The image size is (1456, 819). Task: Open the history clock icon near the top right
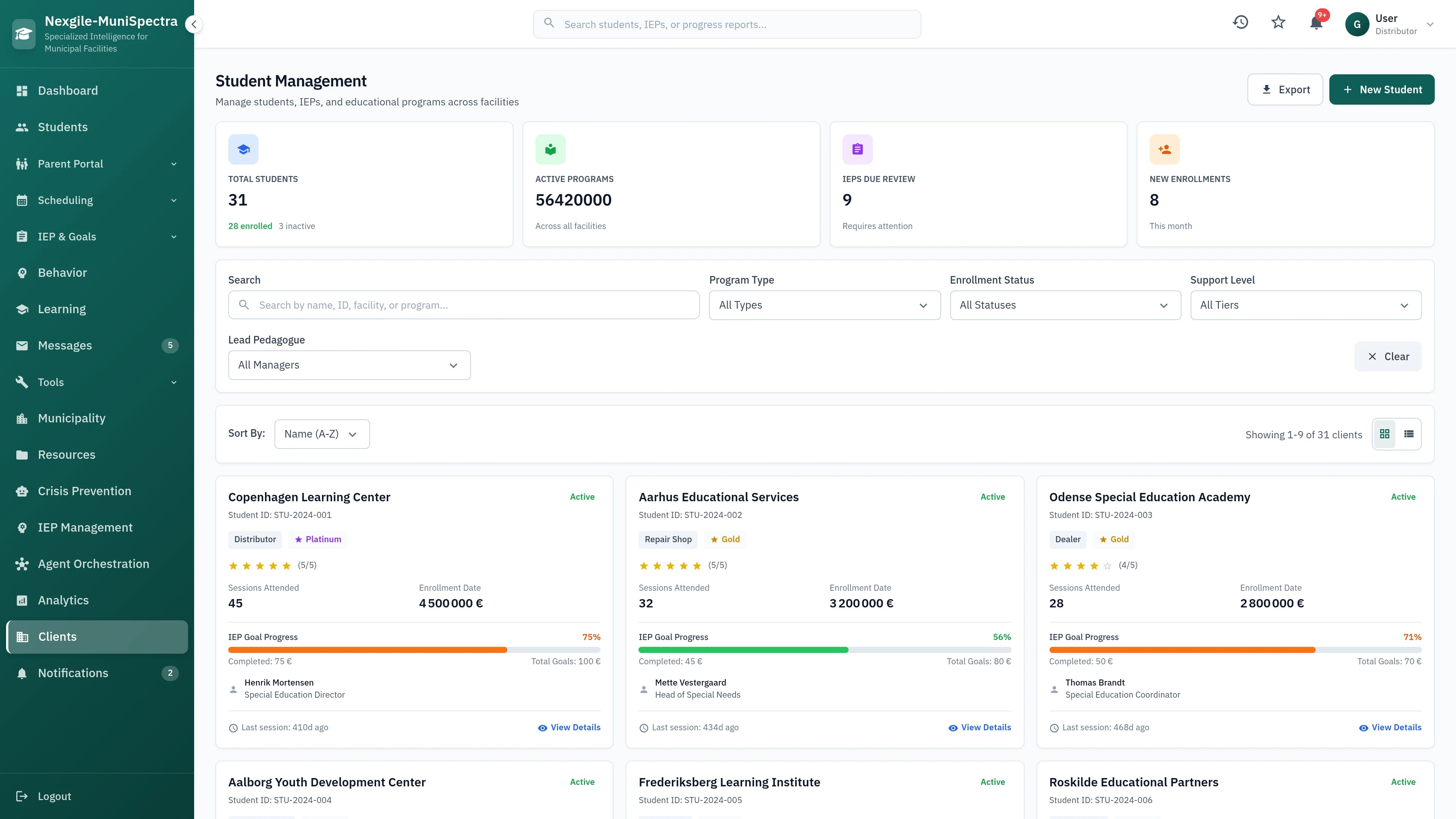click(x=1240, y=22)
